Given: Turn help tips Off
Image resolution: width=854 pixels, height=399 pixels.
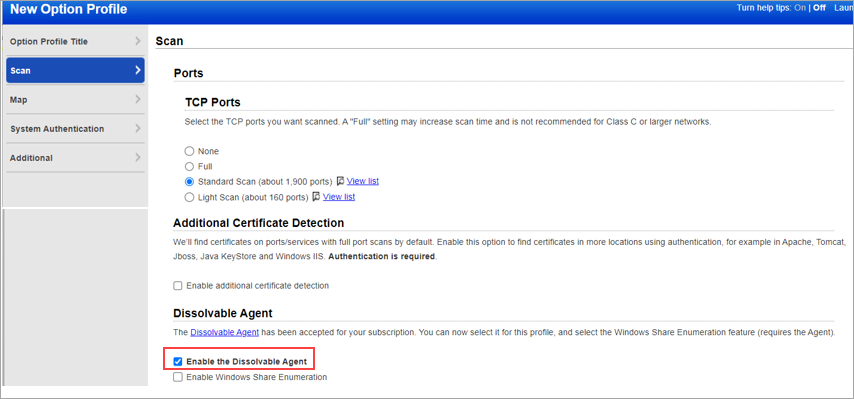Looking at the screenshot, I should (x=819, y=8).
